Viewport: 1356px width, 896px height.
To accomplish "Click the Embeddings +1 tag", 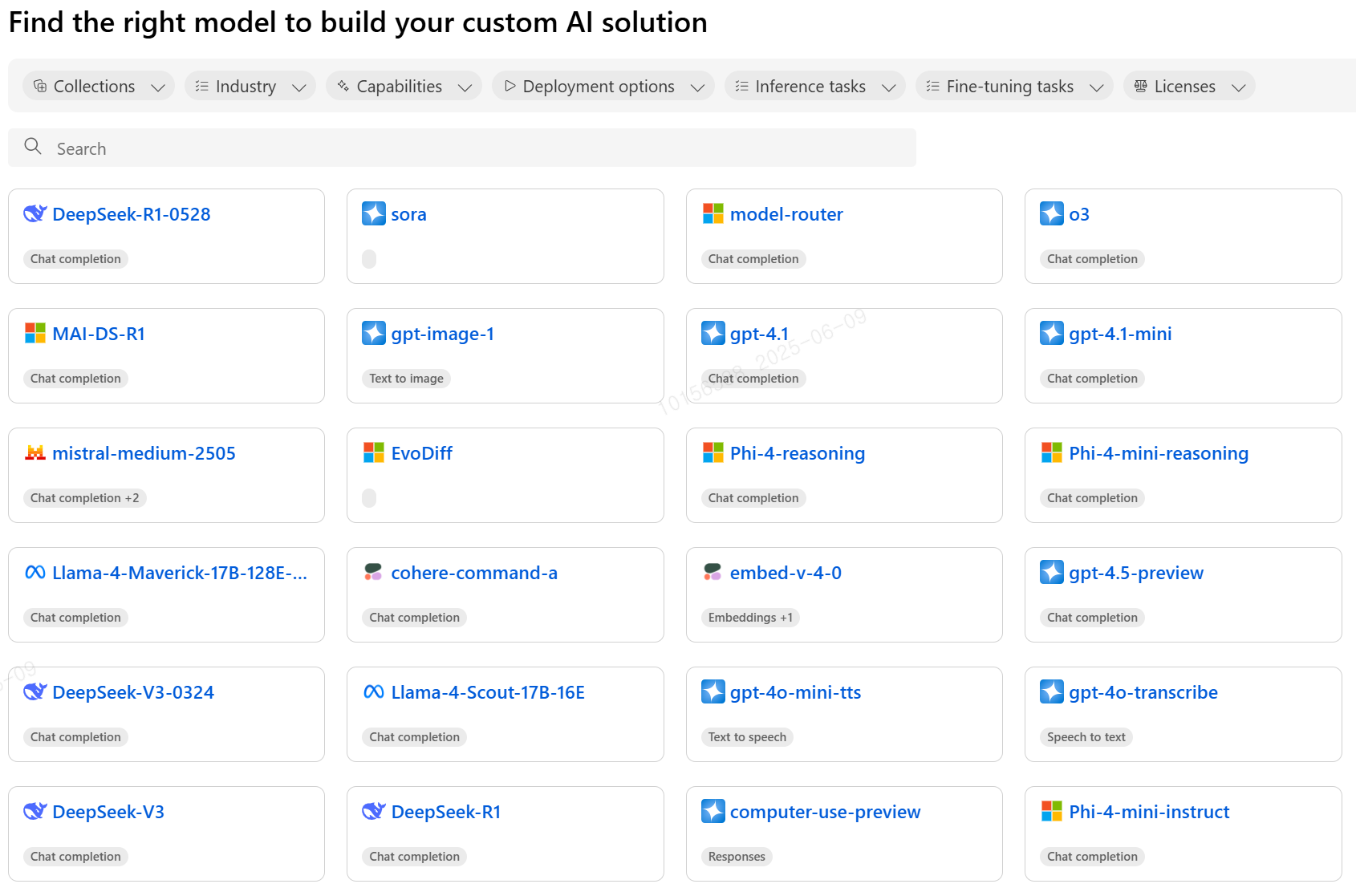I will (x=750, y=617).
